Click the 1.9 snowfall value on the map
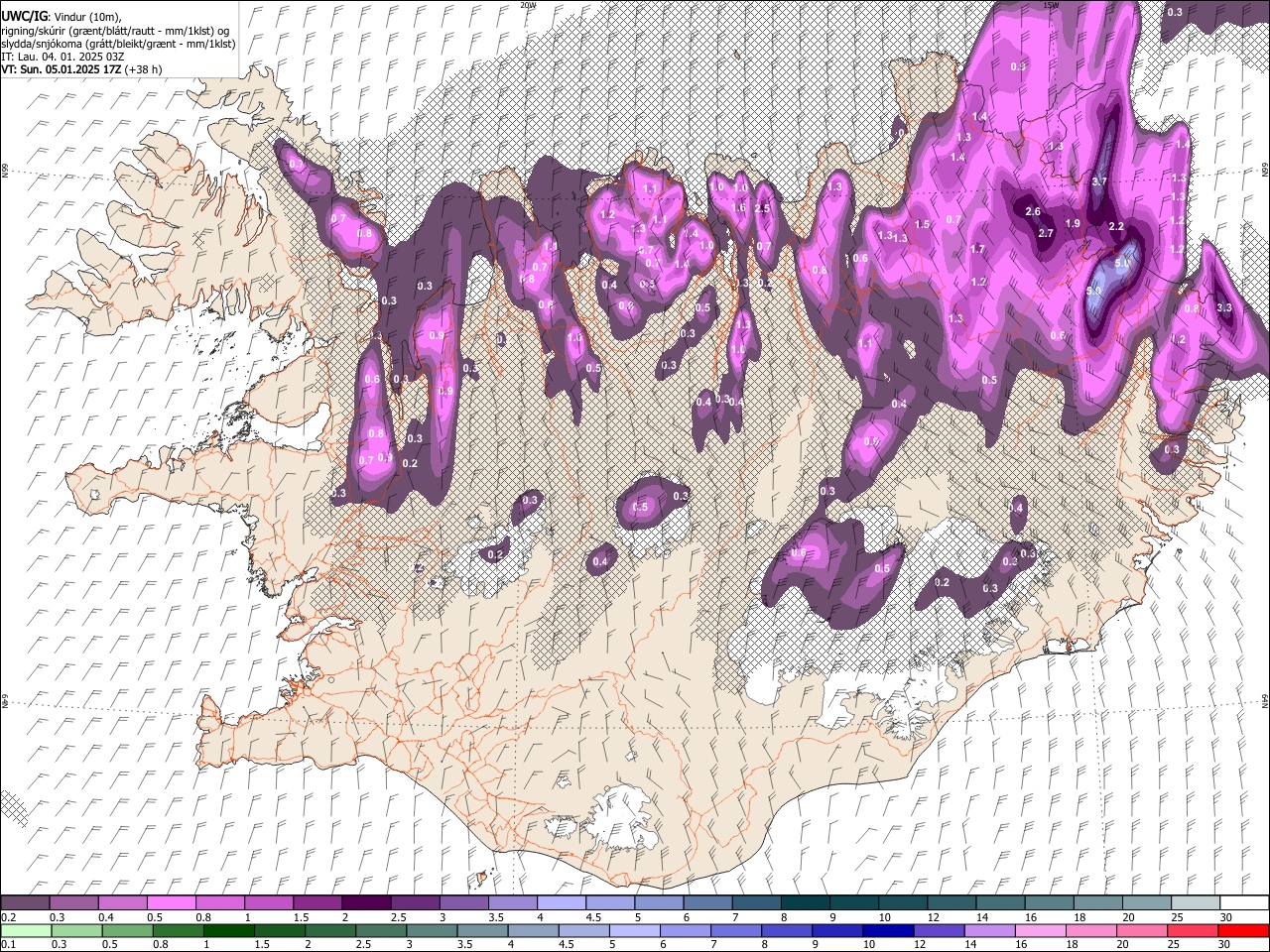This screenshot has height=952, width=1270. pos(1073,224)
